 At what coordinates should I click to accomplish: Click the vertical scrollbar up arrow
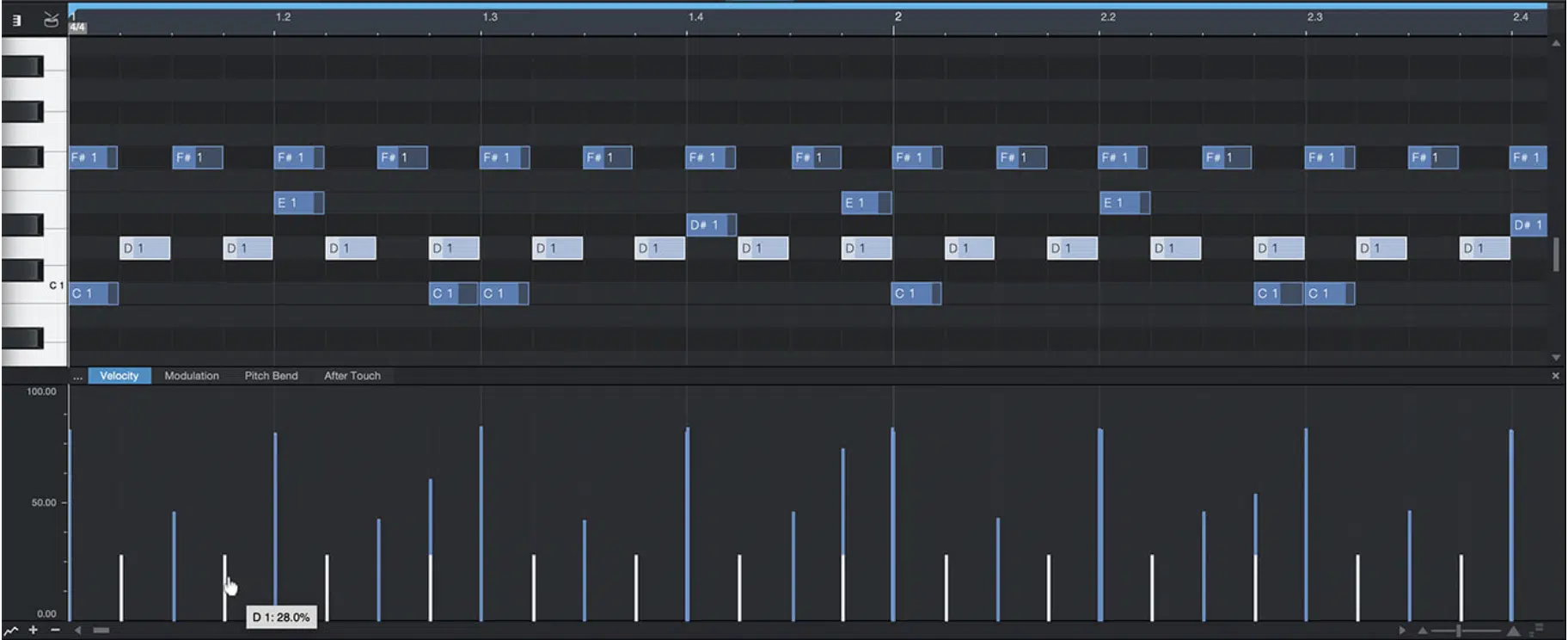click(1556, 43)
